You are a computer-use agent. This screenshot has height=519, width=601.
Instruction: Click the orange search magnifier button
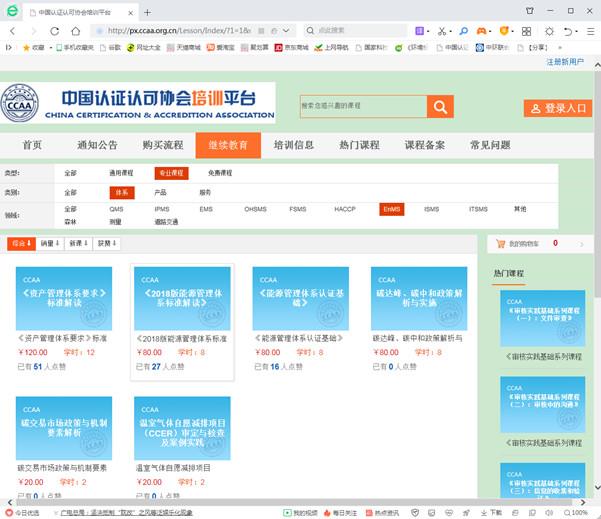pos(440,107)
